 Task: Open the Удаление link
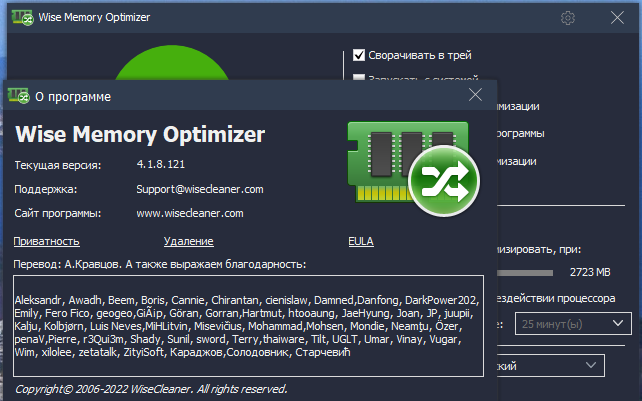coord(188,241)
